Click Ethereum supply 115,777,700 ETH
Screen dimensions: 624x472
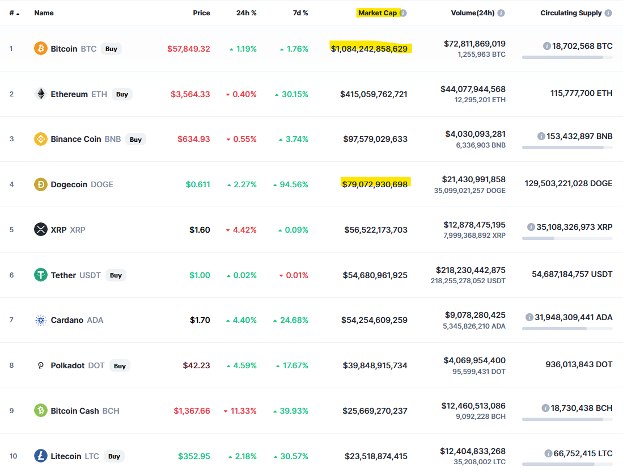[581, 93]
